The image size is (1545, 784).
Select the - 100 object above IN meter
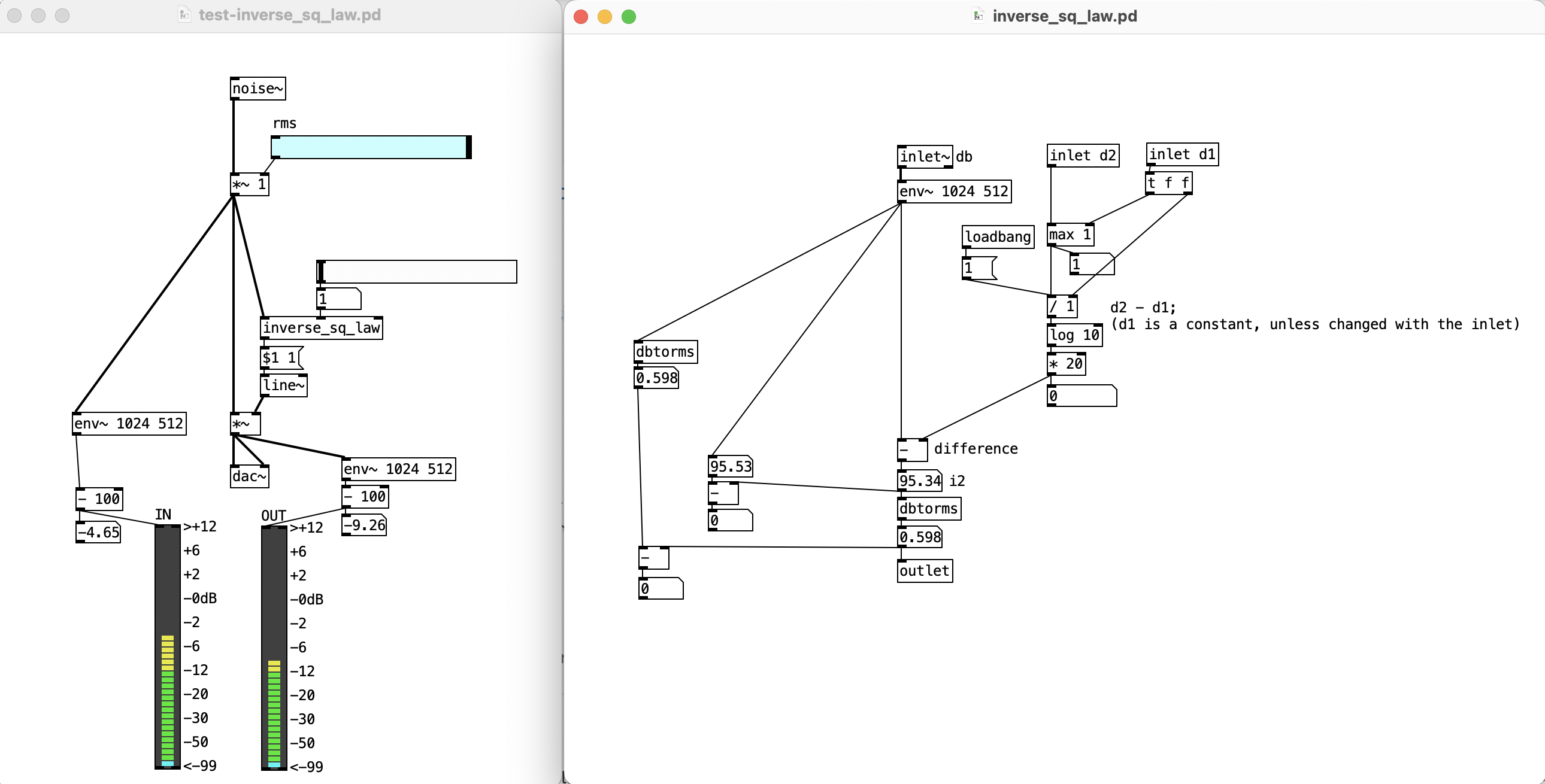[99, 499]
